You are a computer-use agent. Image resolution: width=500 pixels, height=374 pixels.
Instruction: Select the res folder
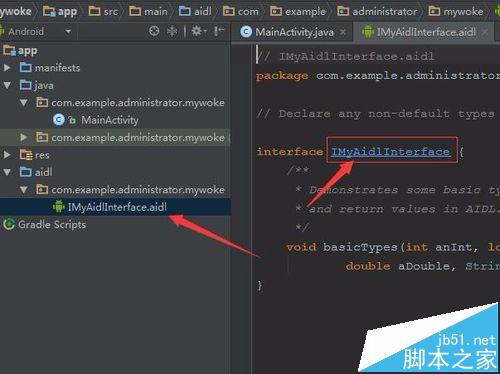point(42,155)
